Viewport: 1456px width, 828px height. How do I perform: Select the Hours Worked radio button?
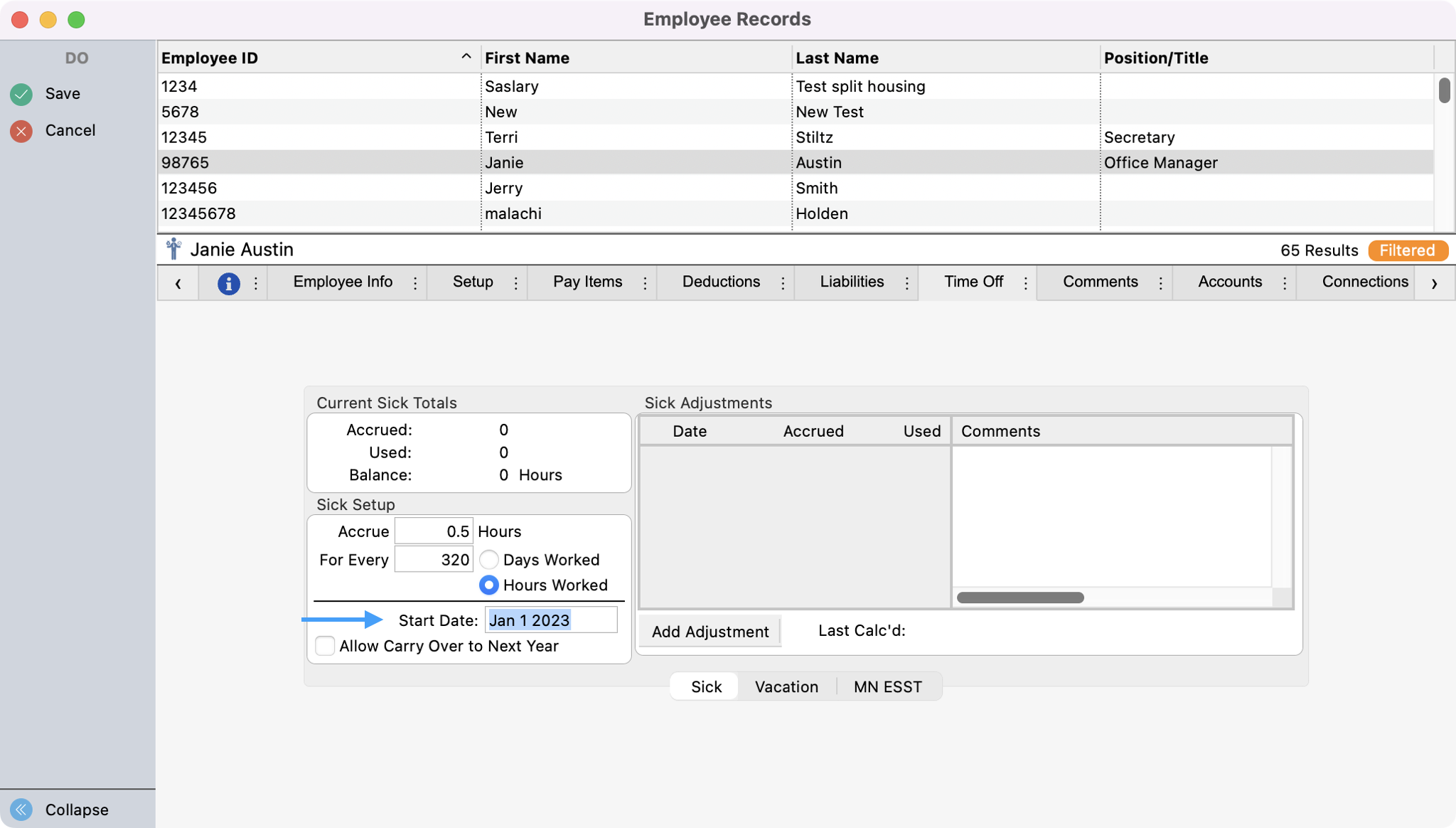489,585
